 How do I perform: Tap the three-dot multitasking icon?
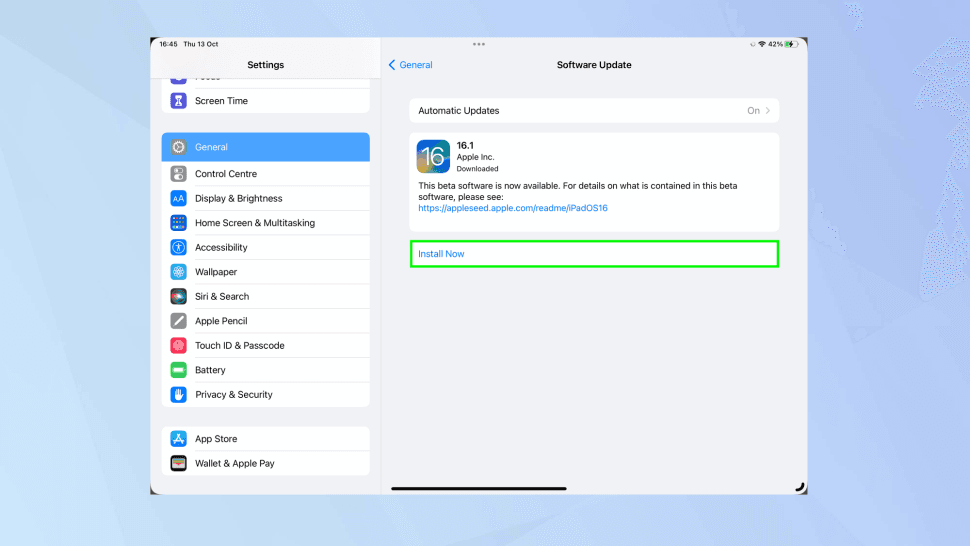click(x=479, y=44)
